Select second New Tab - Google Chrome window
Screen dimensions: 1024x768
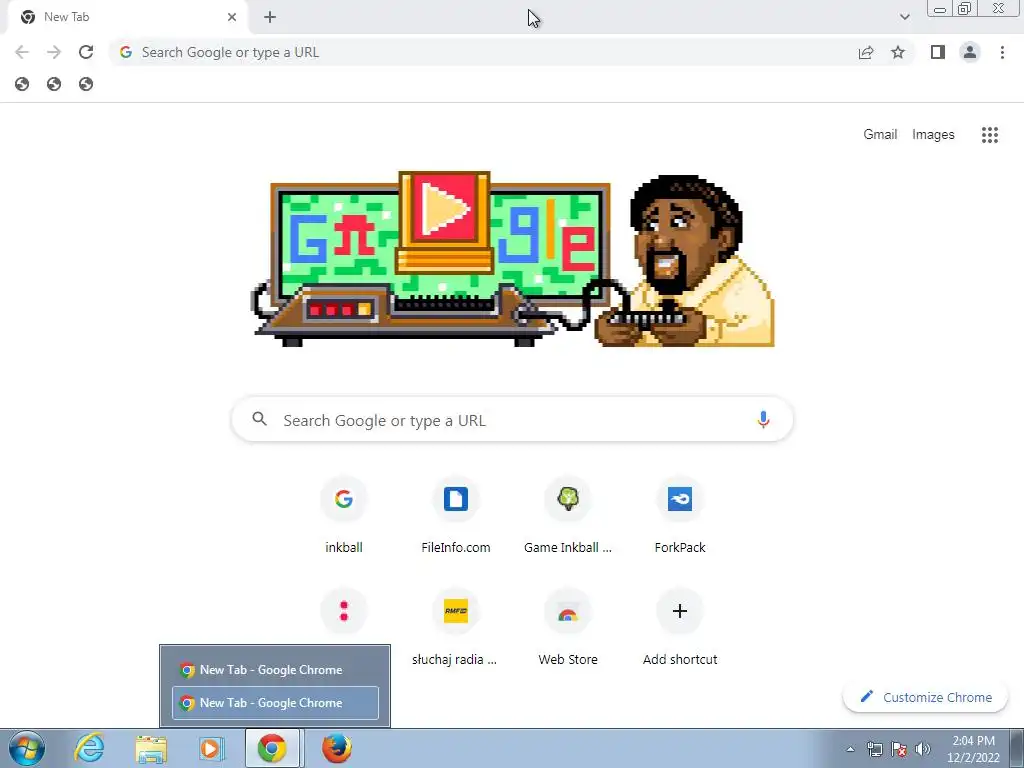click(x=275, y=703)
